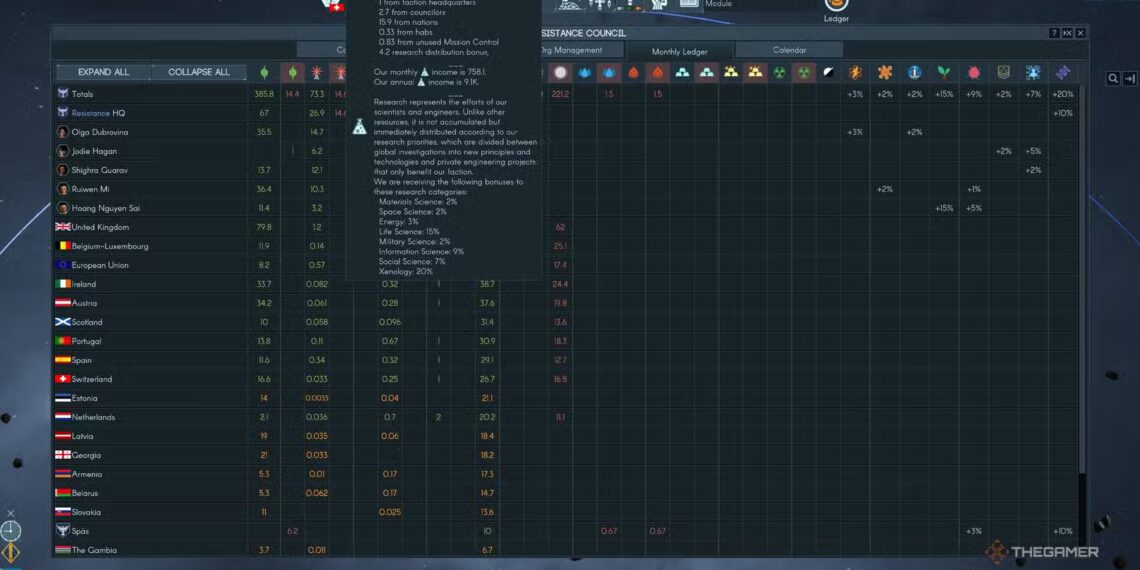Screen dimensions: 1140x570
Task: Select the Ireland row
Action: tap(566, 284)
